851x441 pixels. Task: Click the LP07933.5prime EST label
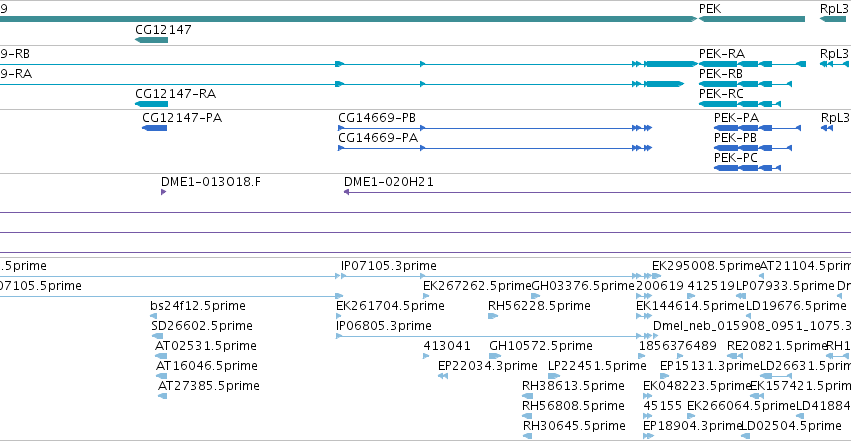click(785, 286)
